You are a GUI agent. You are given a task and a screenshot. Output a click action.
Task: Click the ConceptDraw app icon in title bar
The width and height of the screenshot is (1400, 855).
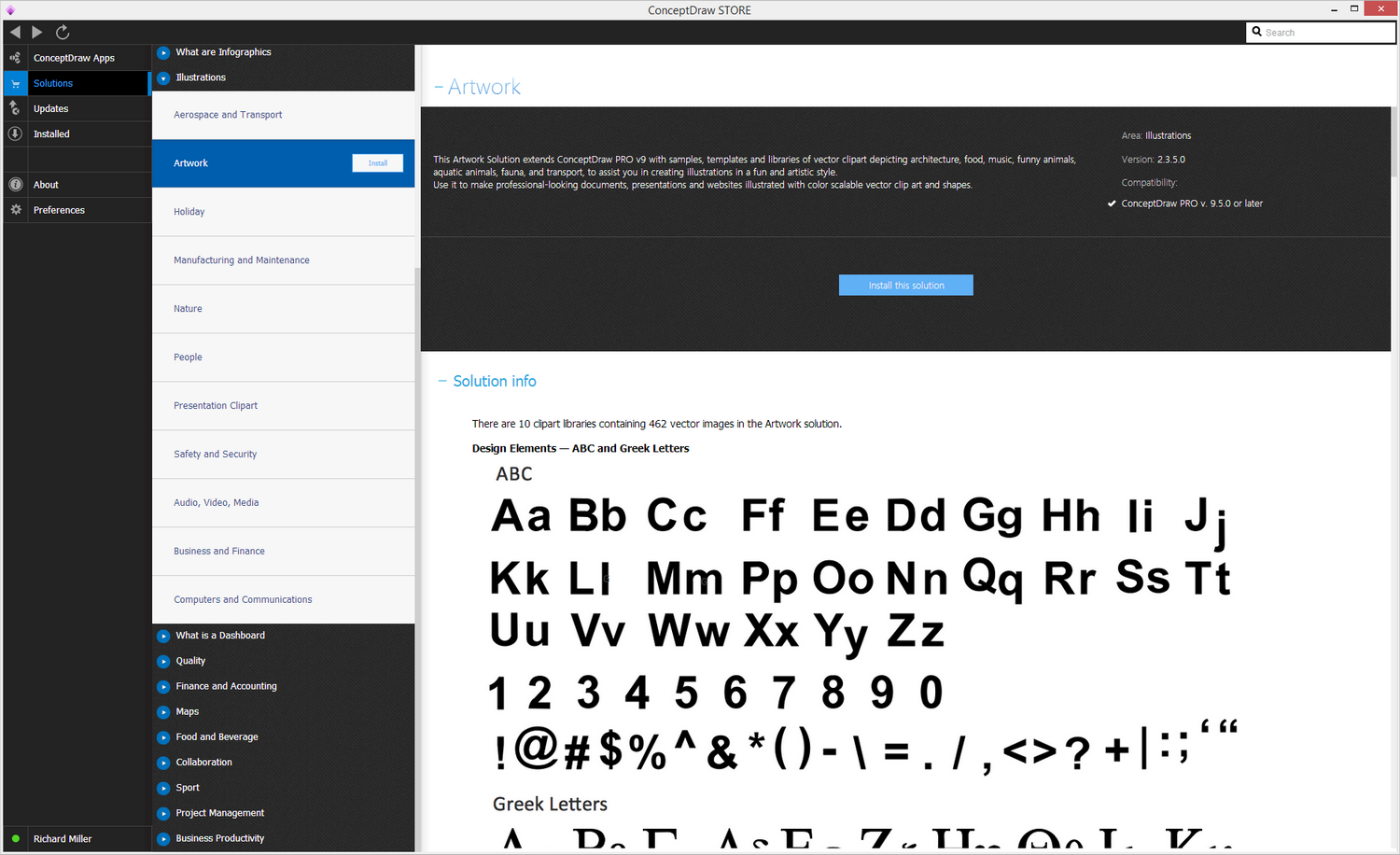tap(10, 10)
